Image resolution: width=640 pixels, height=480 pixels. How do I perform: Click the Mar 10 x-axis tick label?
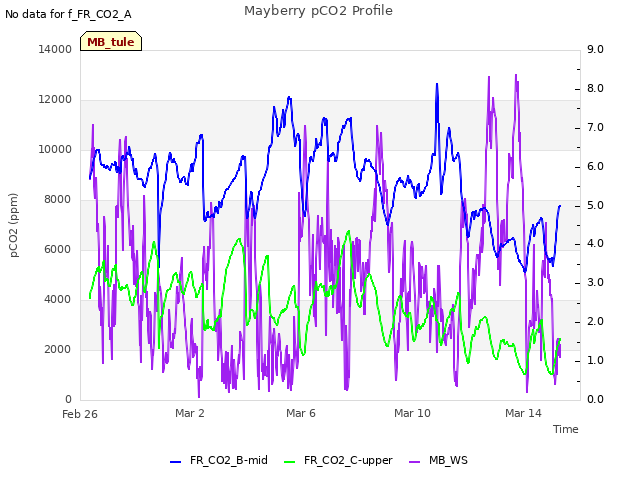412,413
